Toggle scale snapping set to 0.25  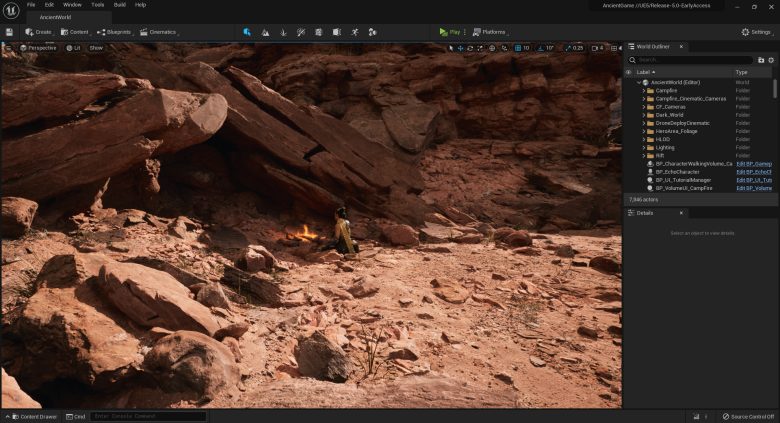(x=574, y=48)
